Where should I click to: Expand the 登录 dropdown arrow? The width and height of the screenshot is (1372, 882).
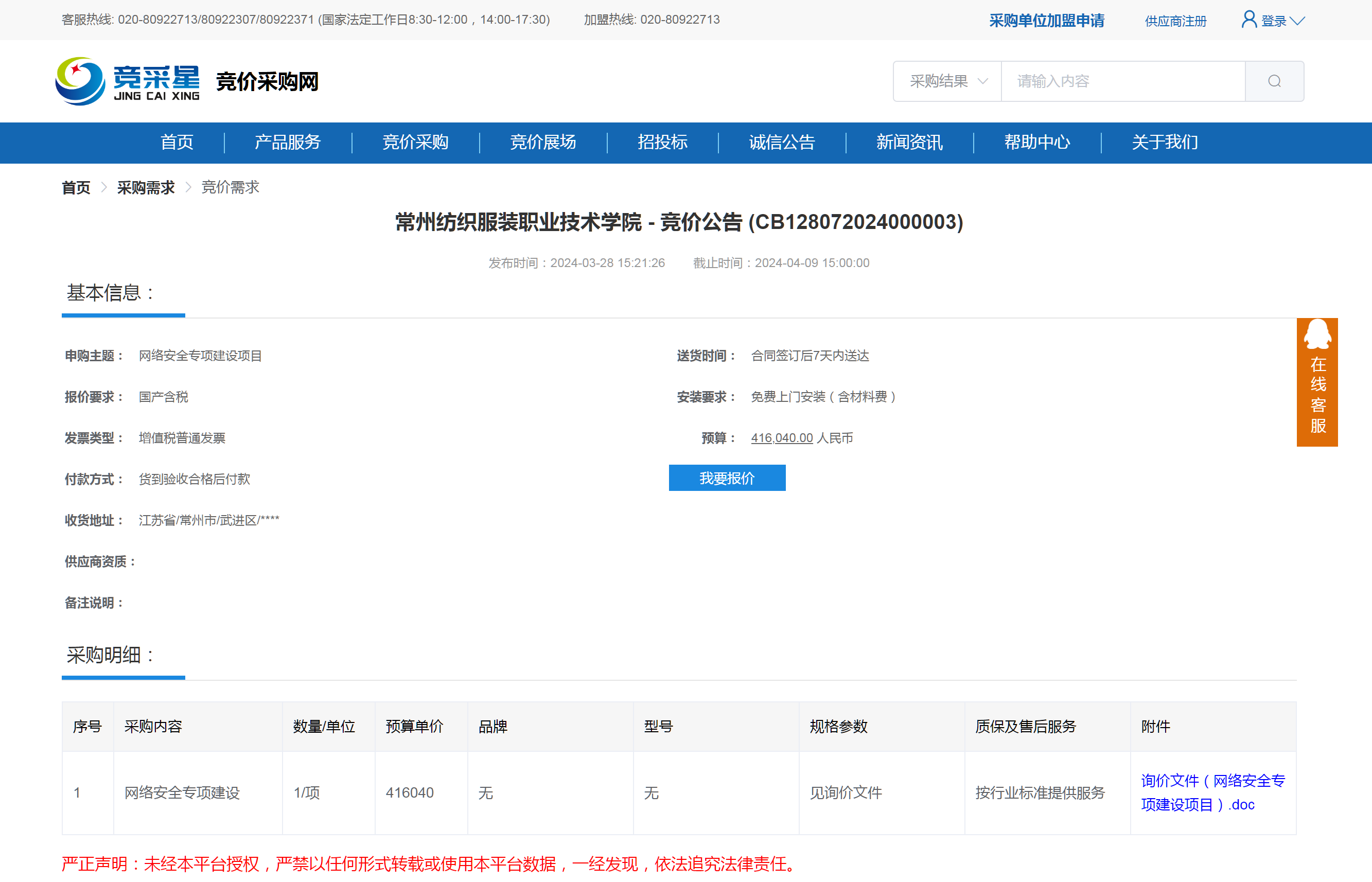tap(1298, 21)
